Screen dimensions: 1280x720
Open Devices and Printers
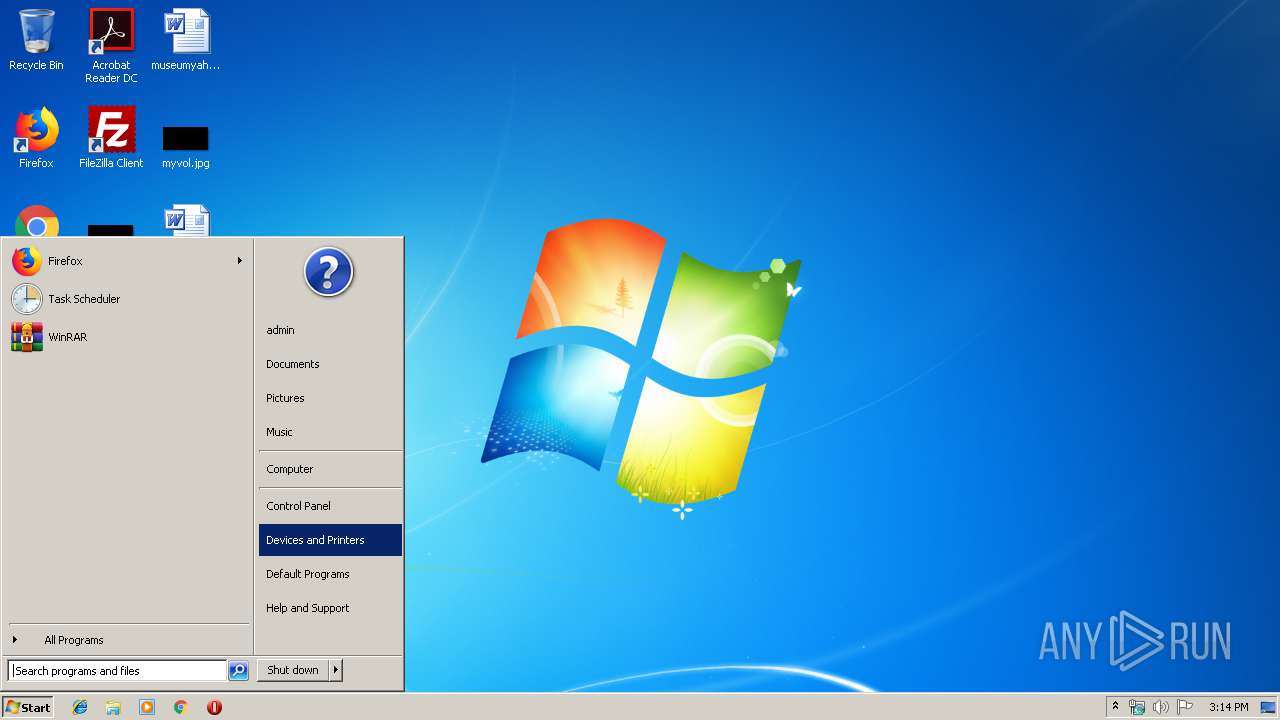(x=330, y=540)
